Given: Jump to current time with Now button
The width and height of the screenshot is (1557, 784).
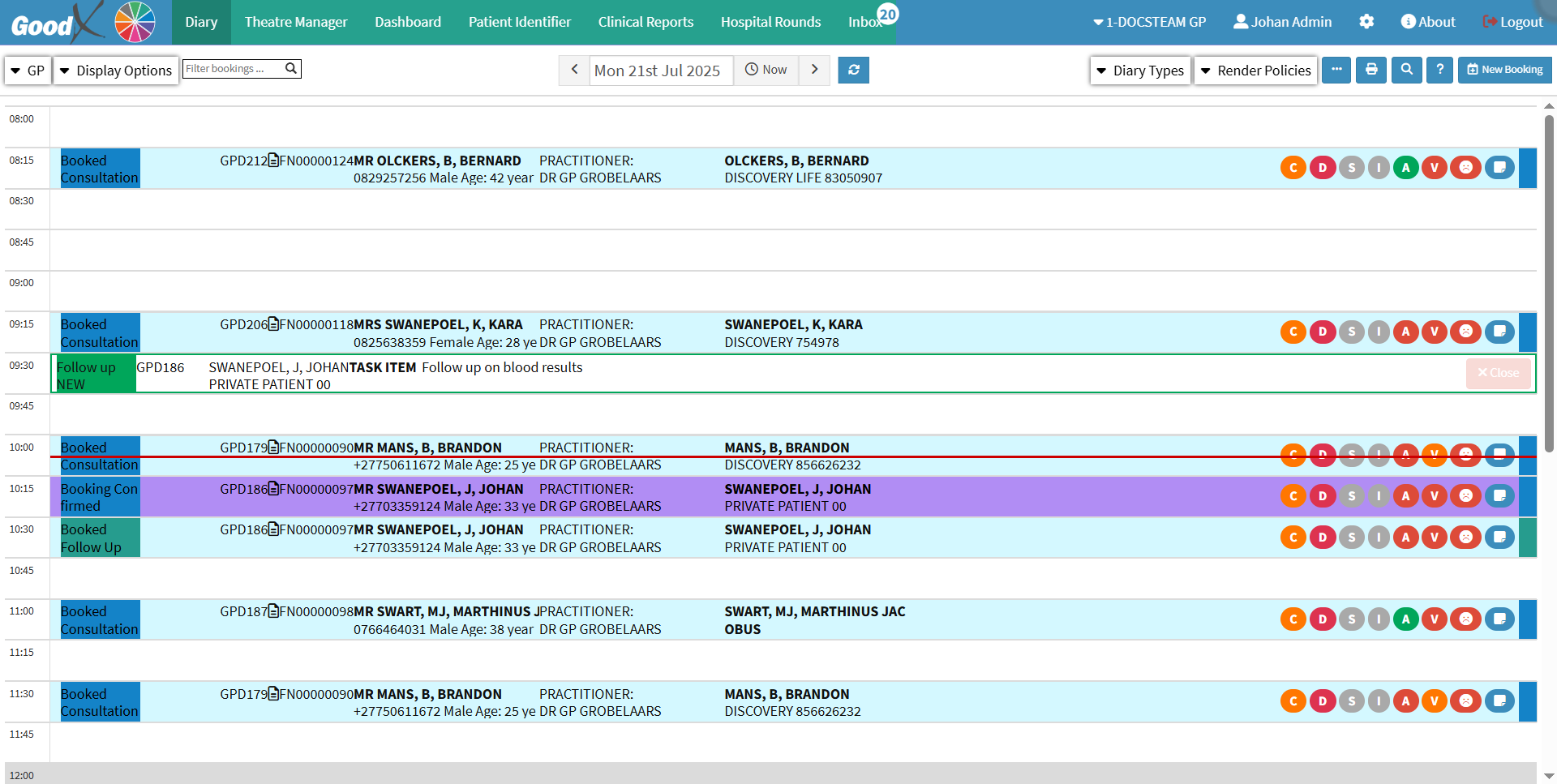Looking at the screenshot, I should pos(766,70).
